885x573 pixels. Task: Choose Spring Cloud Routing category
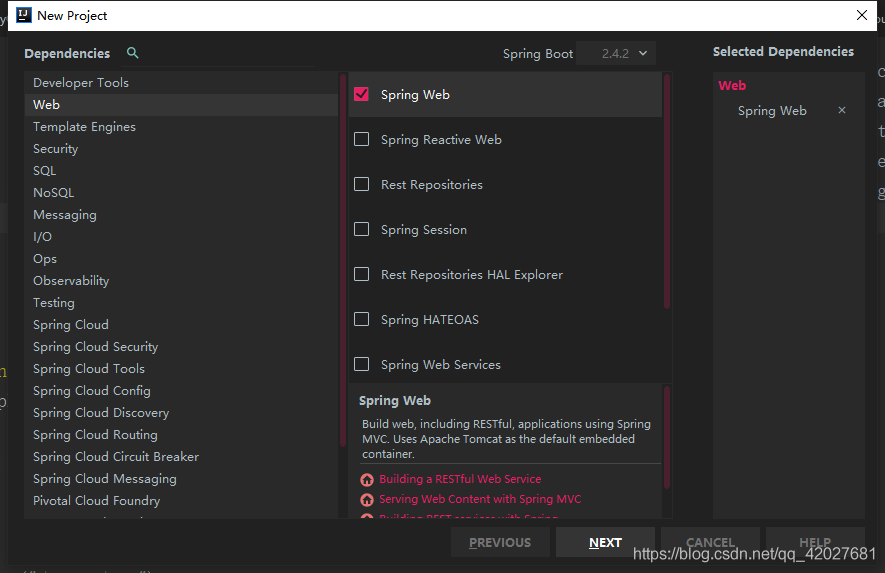181,435
